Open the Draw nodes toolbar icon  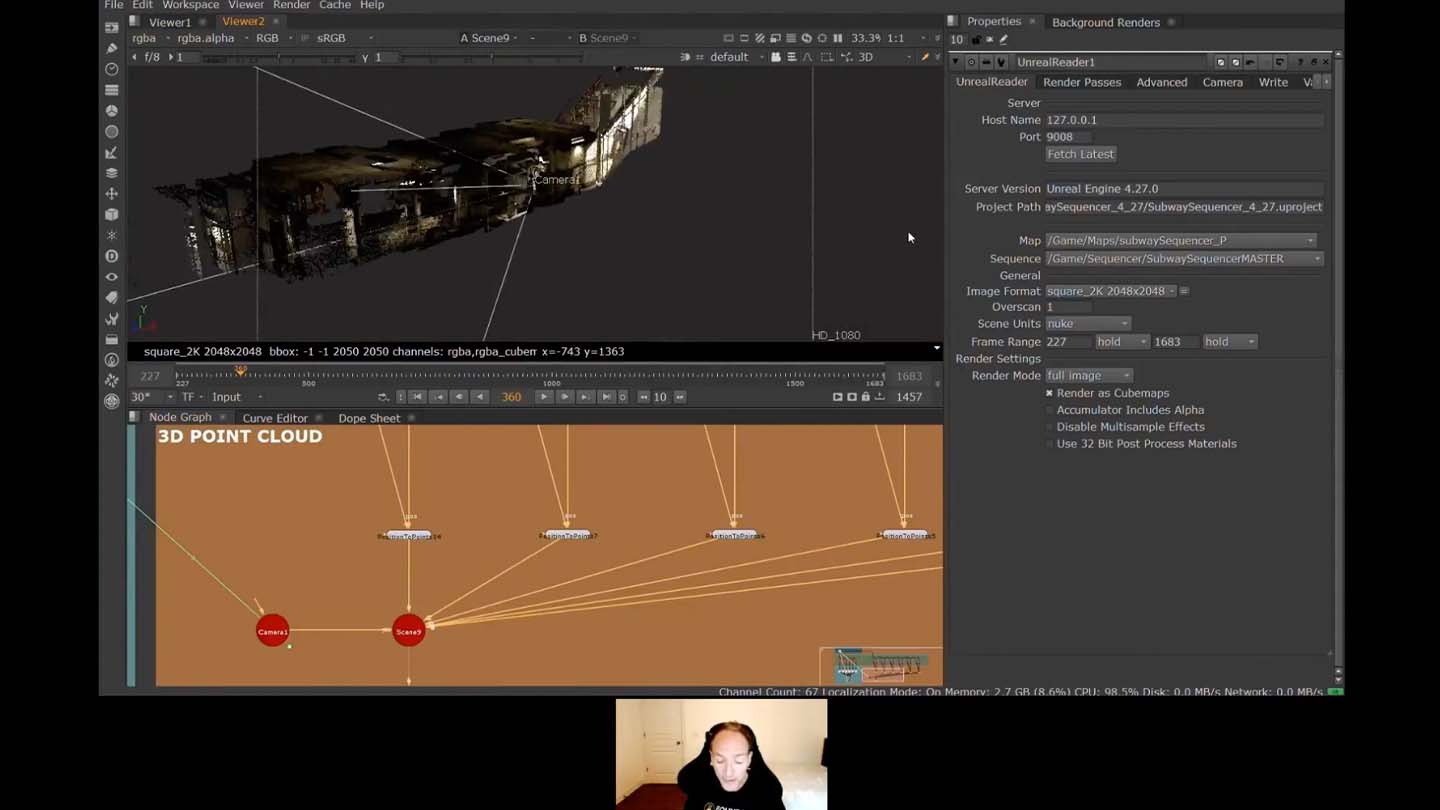pyautogui.click(x=111, y=48)
